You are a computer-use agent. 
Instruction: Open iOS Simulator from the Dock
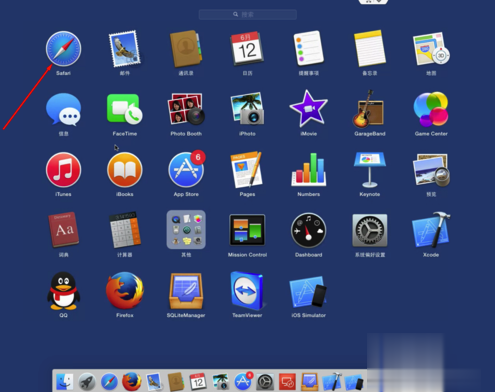[354, 381]
